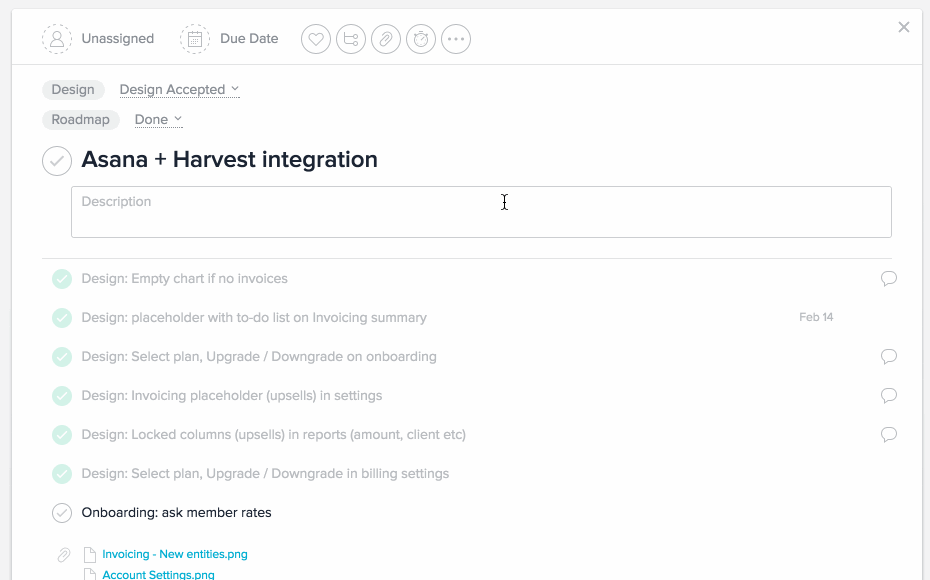Click the assignee avatar icon
This screenshot has height=580, width=930.
[57, 39]
